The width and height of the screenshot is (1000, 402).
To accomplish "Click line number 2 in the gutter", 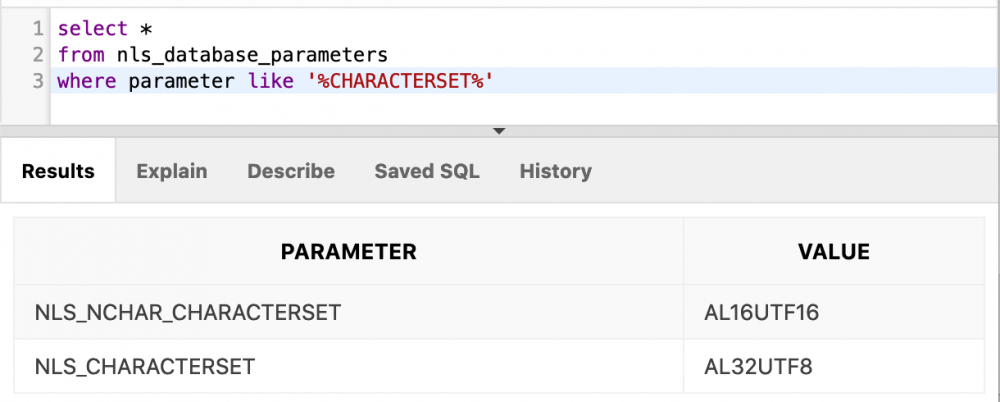I will coord(37,54).
